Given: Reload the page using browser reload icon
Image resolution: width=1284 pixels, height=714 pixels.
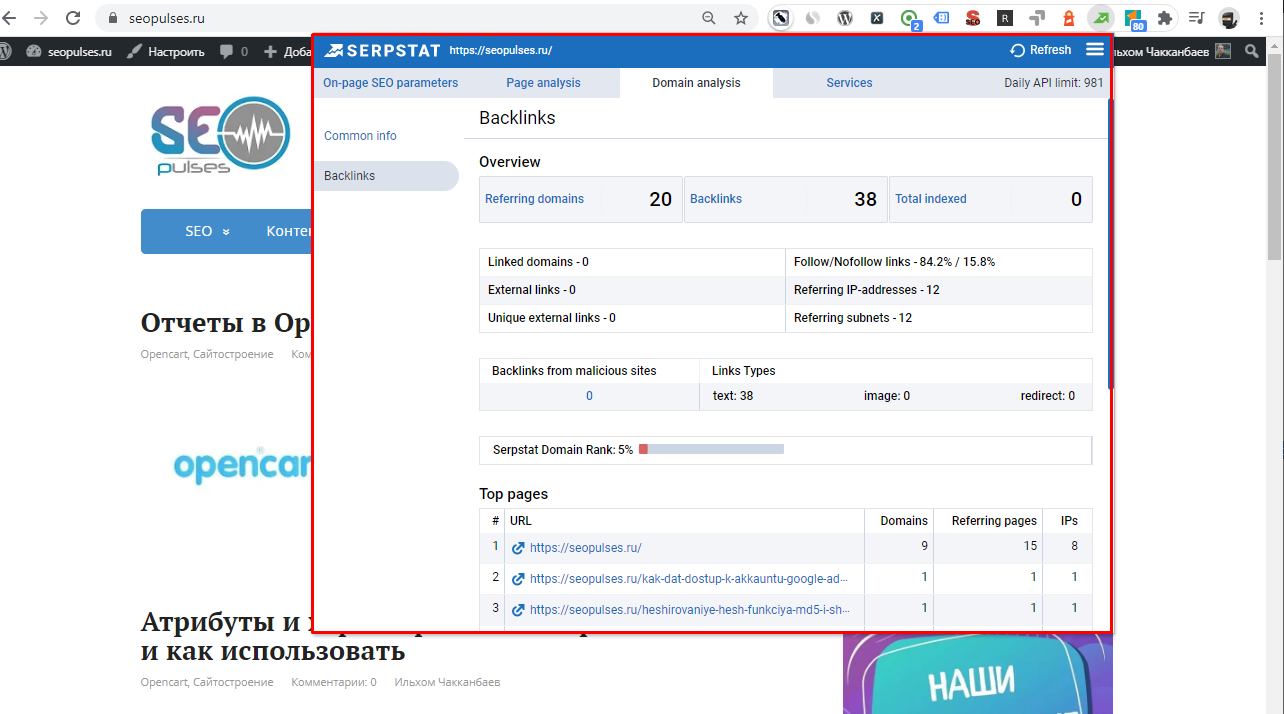Looking at the screenshot, I should coord(73,18).
